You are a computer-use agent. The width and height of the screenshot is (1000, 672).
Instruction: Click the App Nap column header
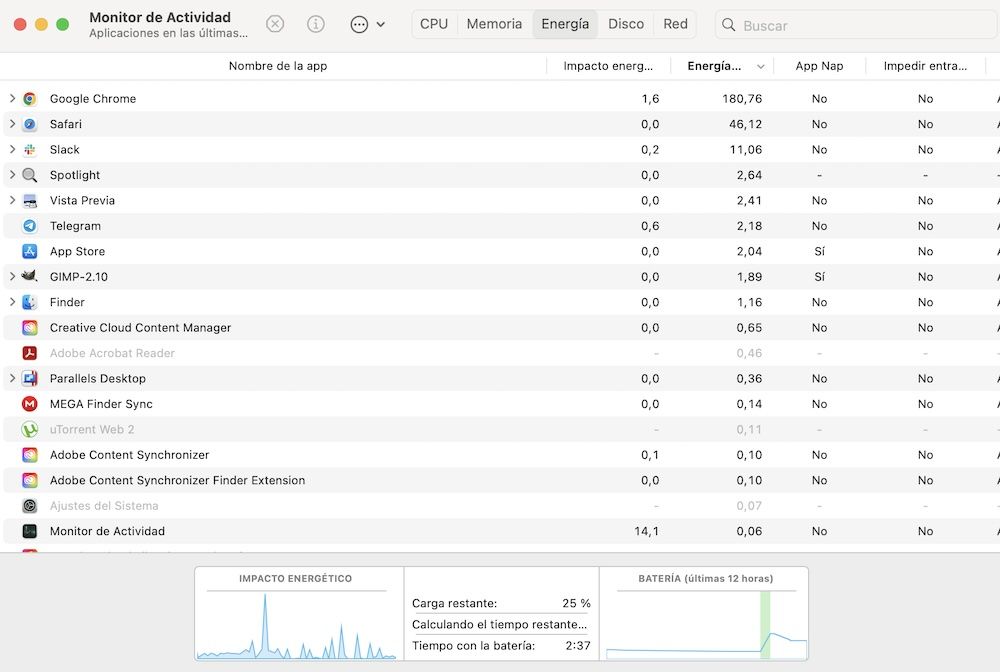point(818,65)
